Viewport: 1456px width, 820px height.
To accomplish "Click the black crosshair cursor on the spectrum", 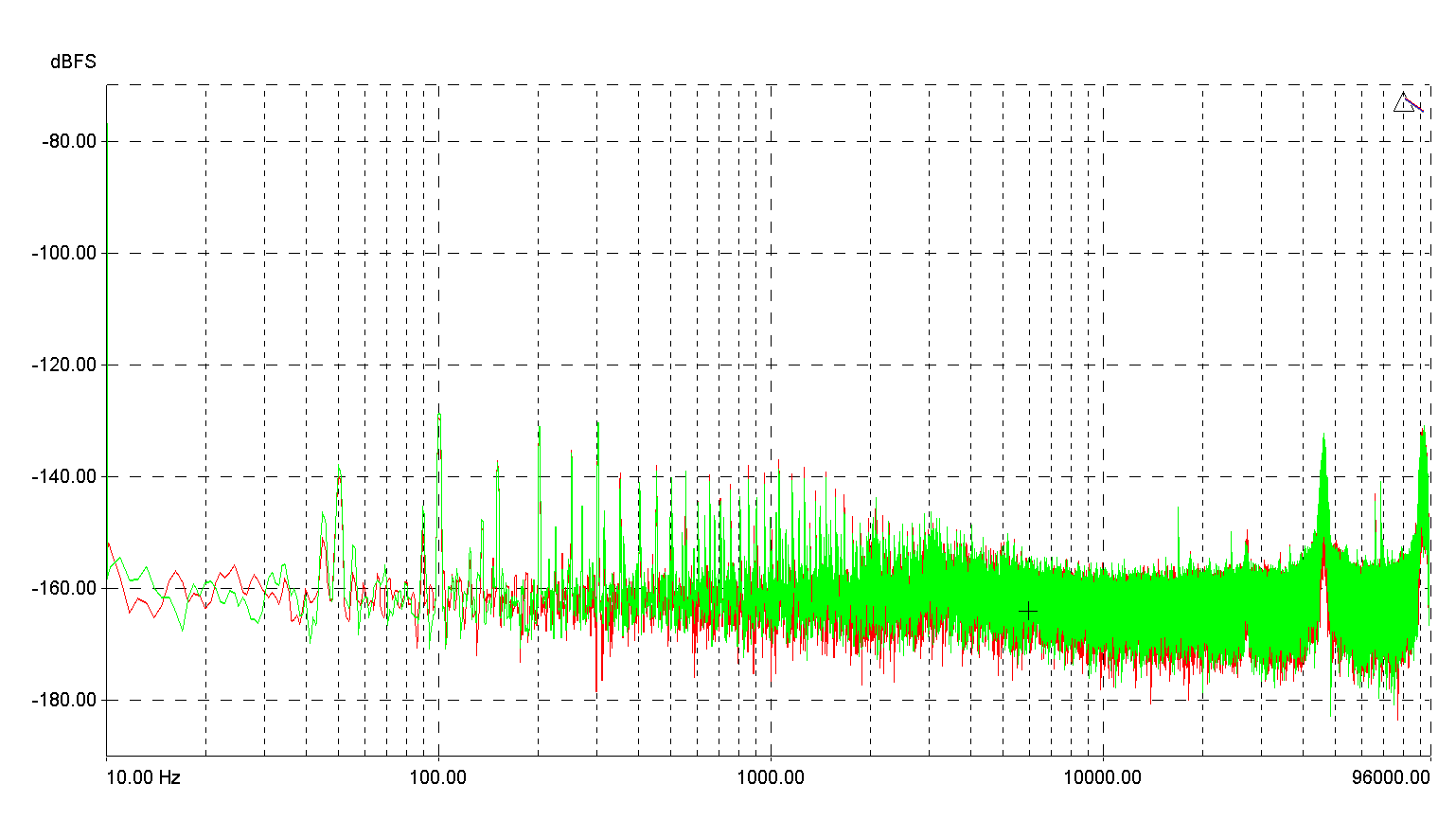I will coord(1028,612).
